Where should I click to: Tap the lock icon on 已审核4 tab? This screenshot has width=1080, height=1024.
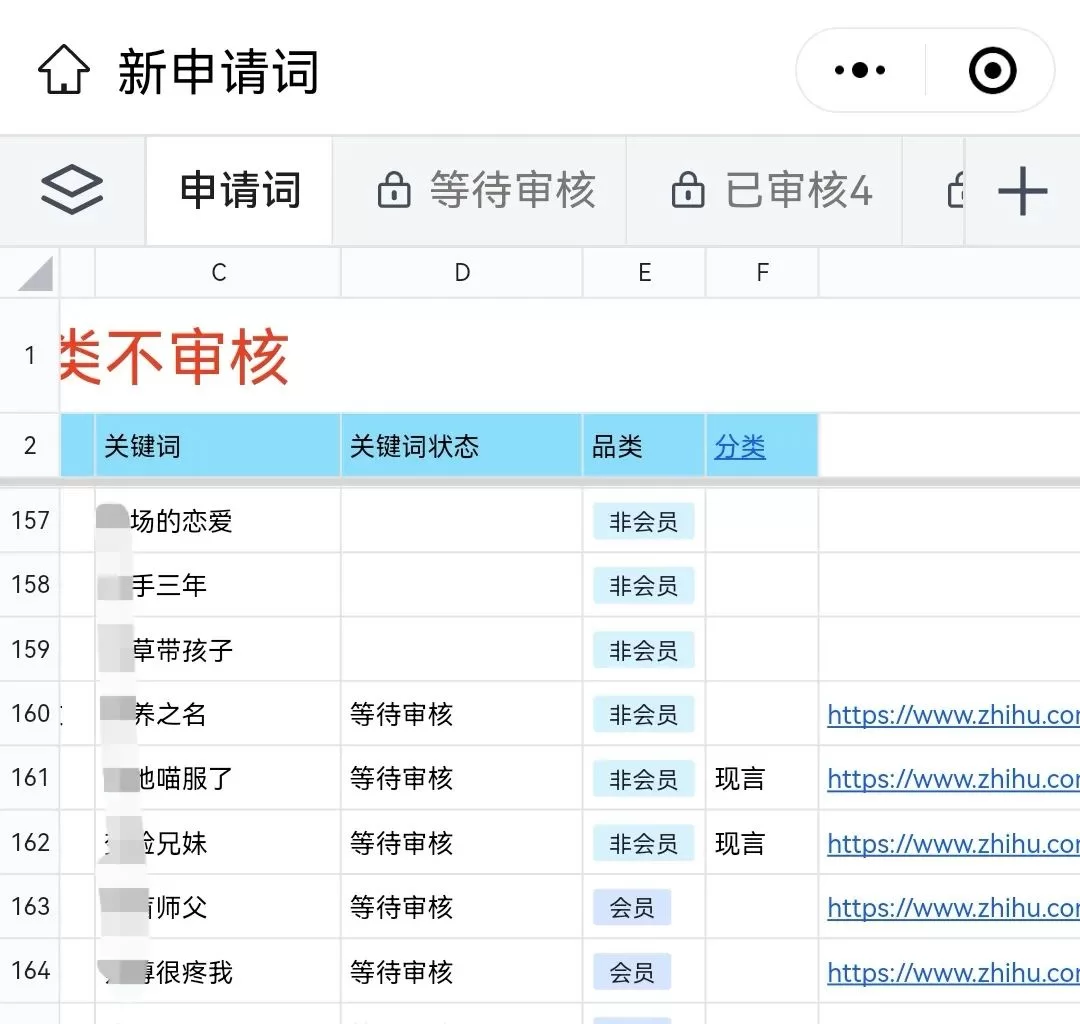point(688,191)
